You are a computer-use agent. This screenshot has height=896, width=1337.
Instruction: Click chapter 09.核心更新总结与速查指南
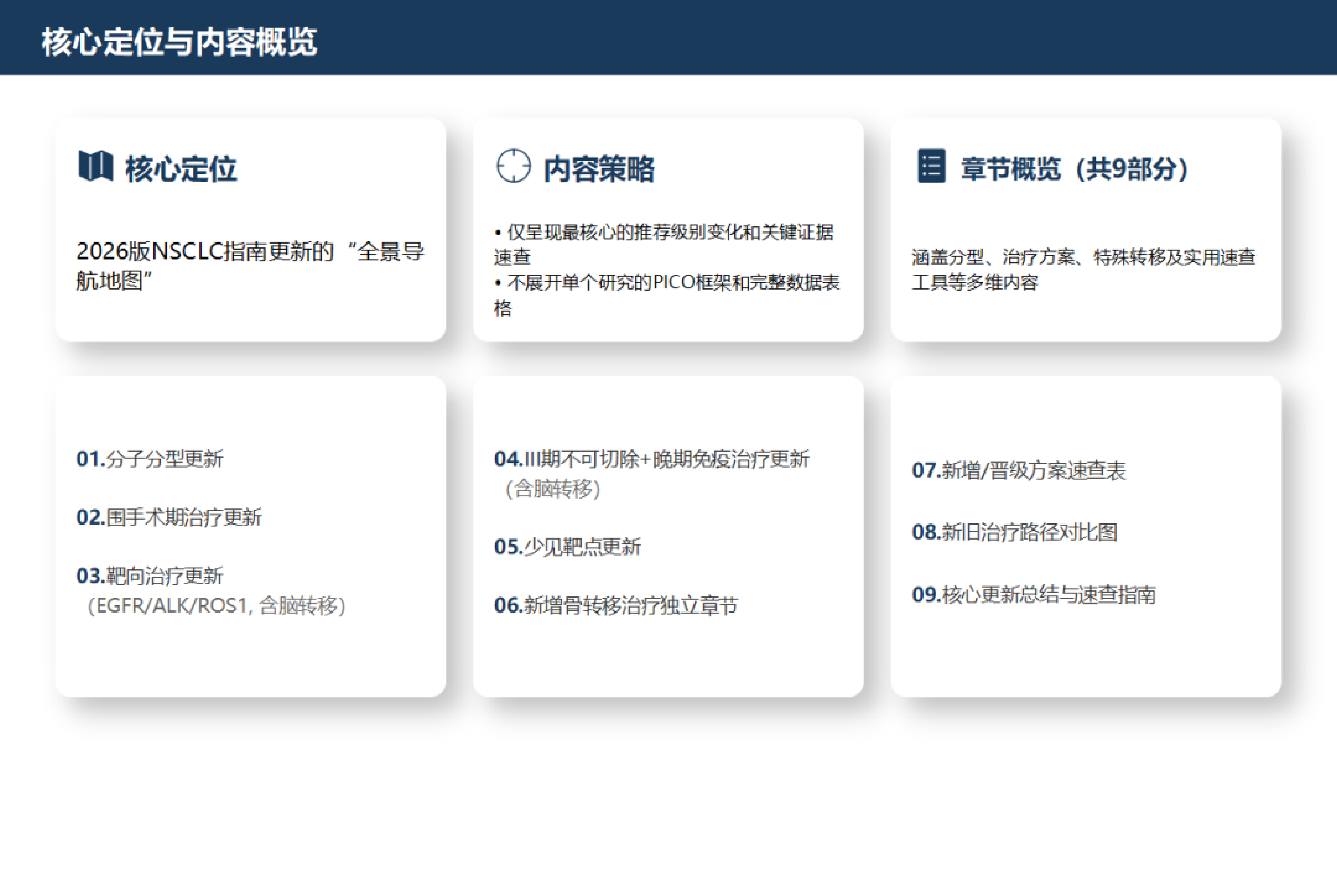[1034, 595]
